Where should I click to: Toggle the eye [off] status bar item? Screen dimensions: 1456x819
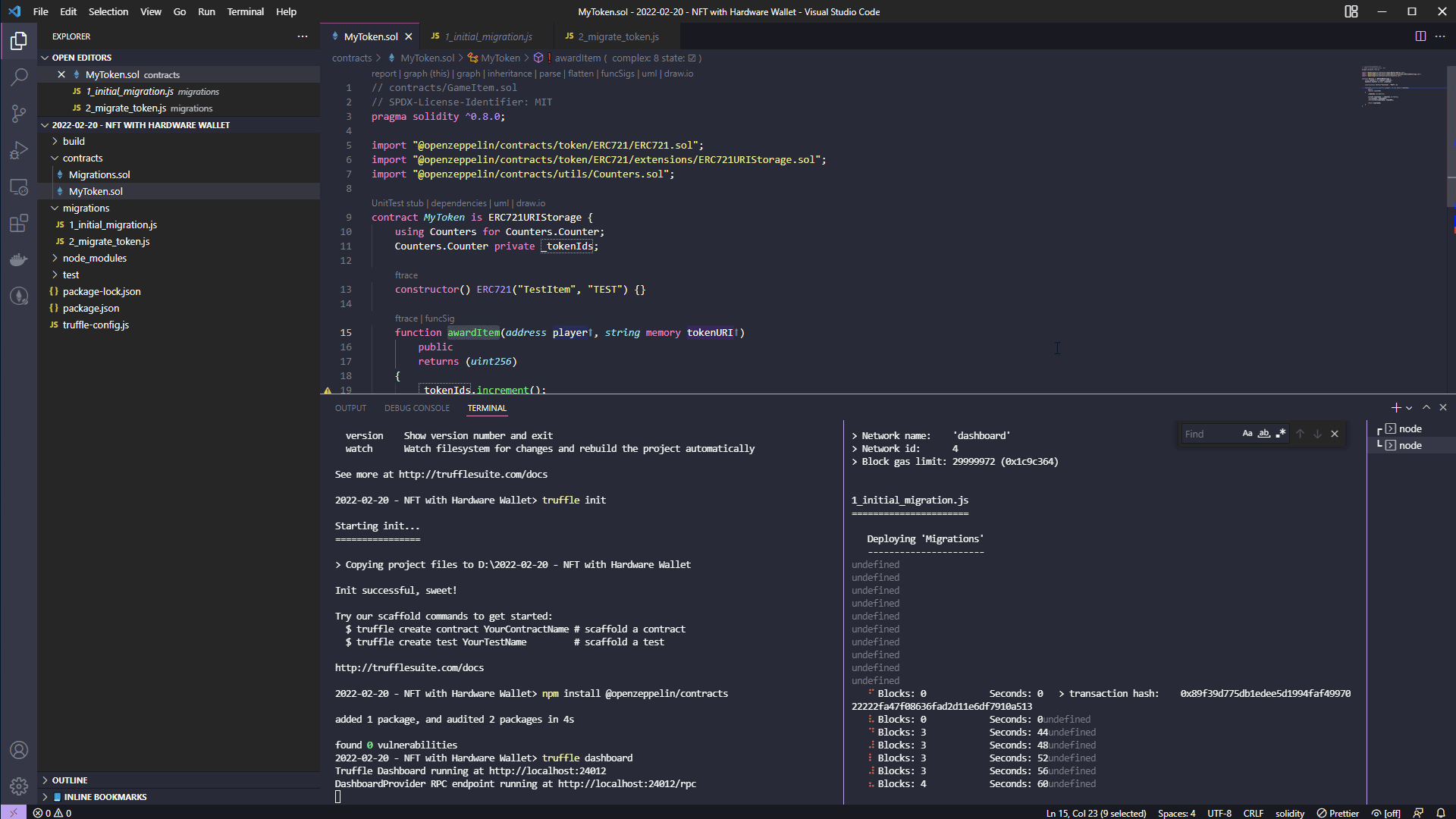1385,813
